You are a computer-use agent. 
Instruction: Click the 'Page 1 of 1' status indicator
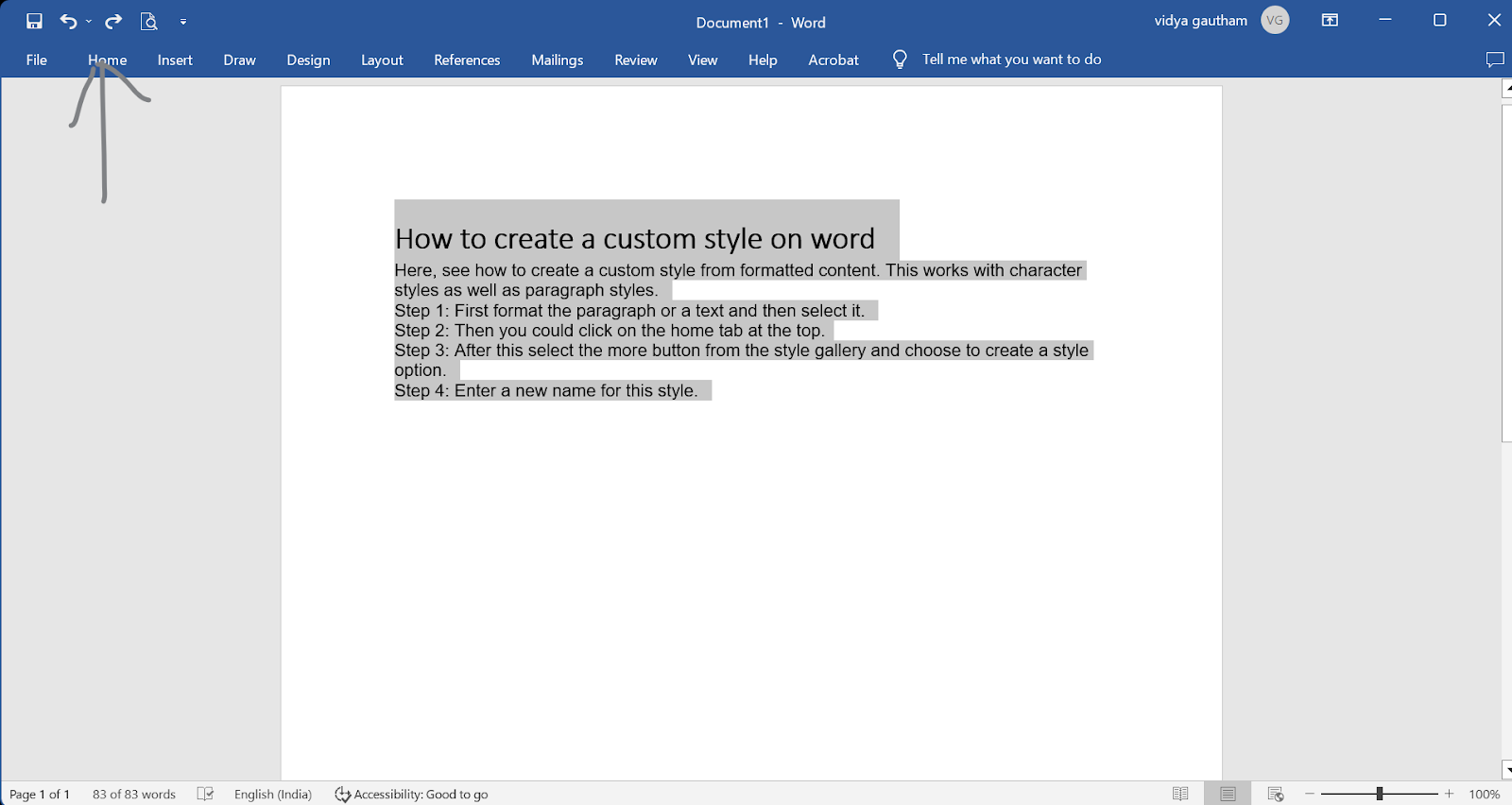click(40, 795)
